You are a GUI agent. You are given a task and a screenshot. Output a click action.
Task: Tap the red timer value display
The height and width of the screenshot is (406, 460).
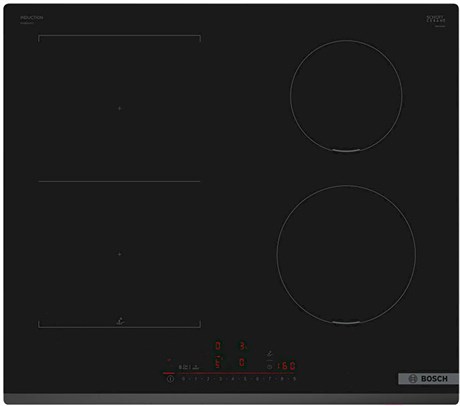coord(286,366)
